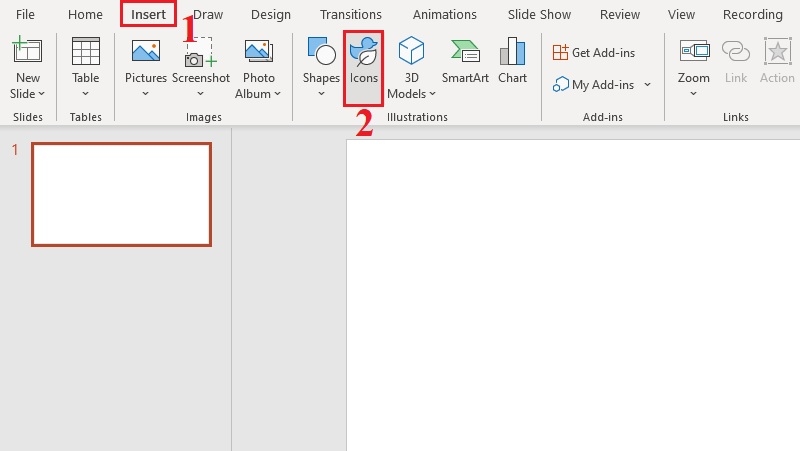Click the My Add-ins button

pyautogui.click(x=593, y=85)
